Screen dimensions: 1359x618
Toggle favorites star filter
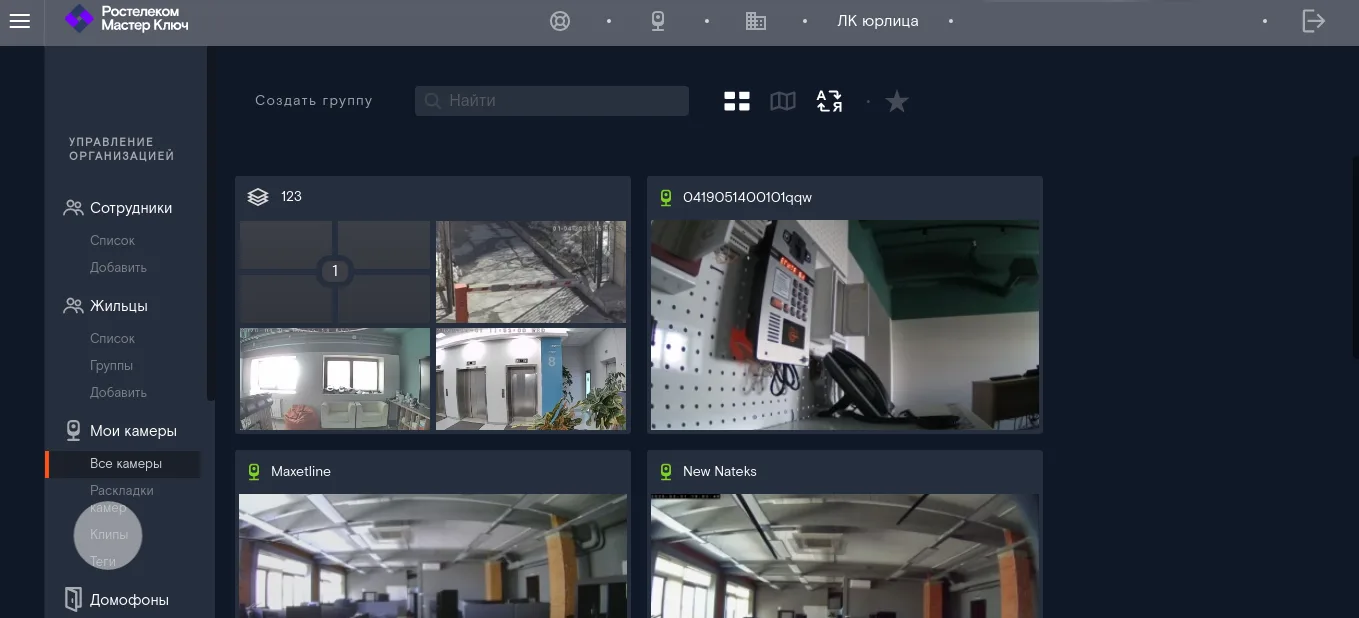click(897, 101)
